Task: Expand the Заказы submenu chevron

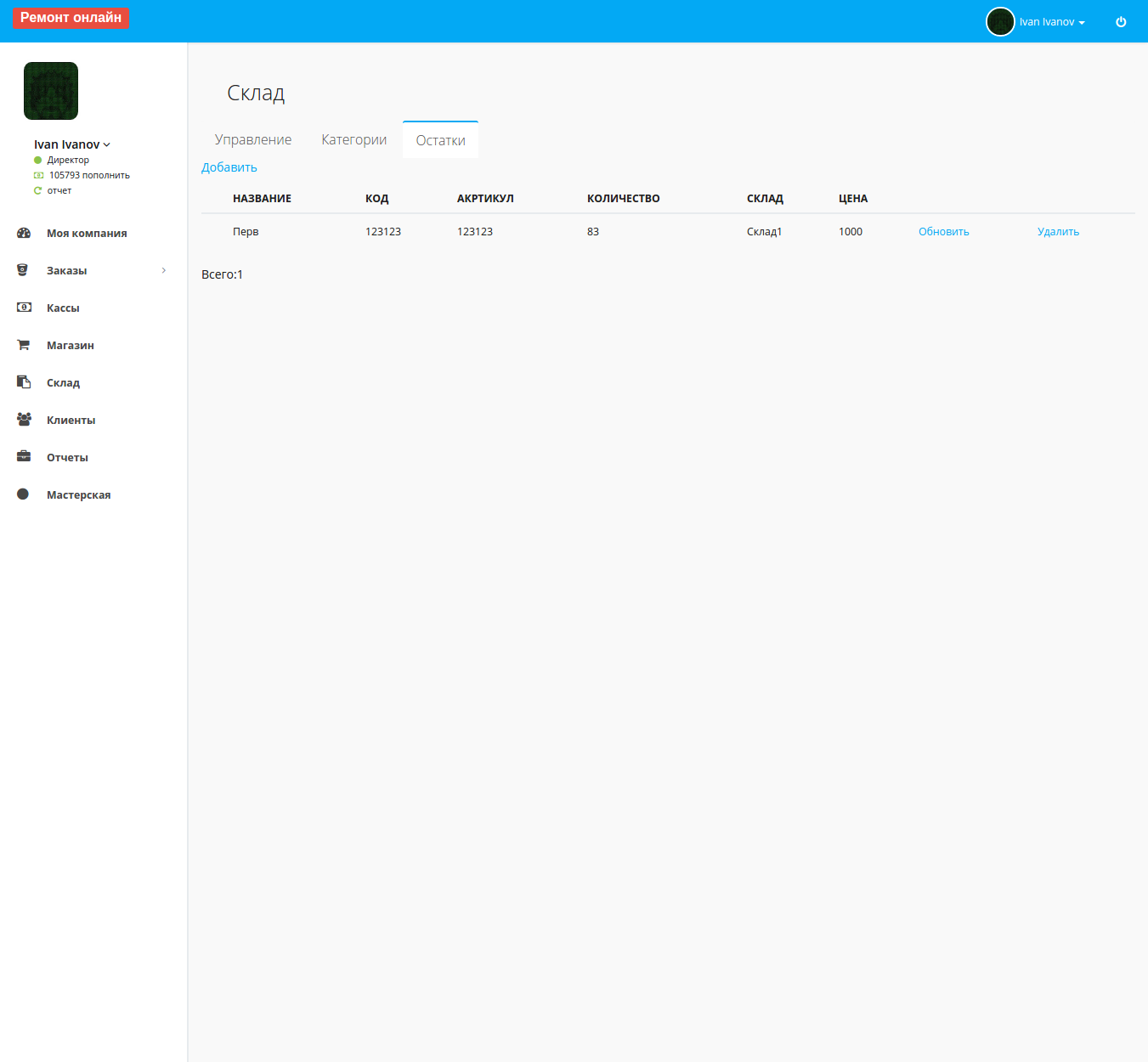Action: (164, 270)
